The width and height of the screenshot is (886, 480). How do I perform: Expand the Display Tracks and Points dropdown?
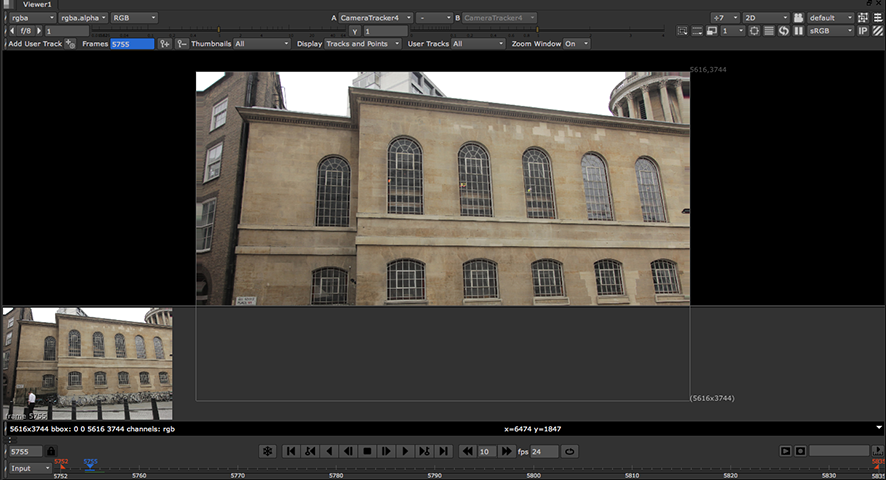coord(362,44)
